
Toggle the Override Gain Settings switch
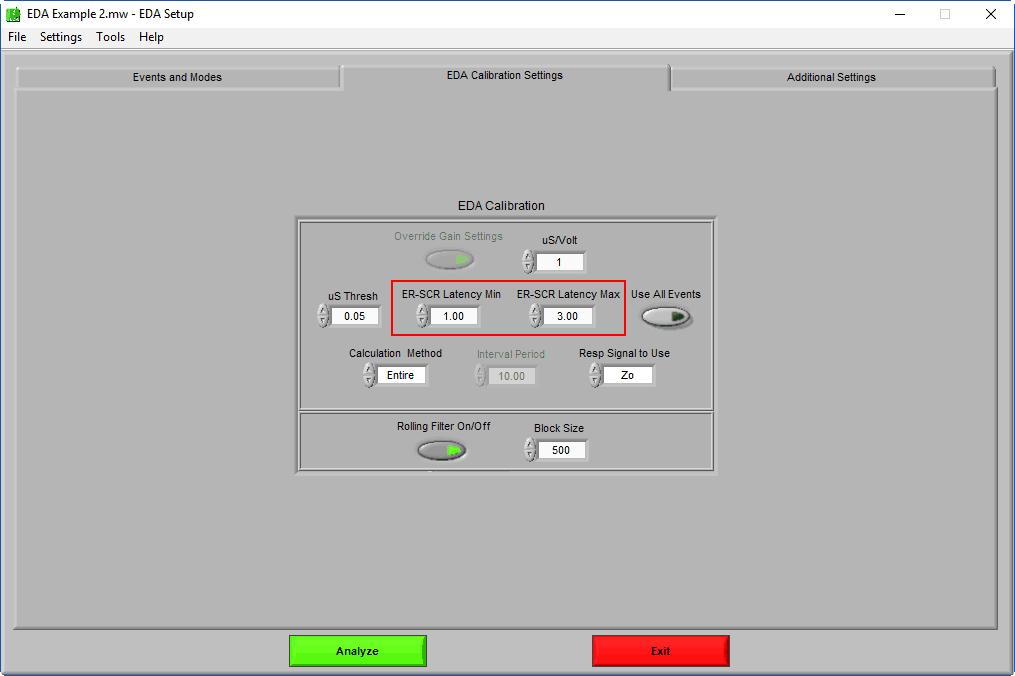(x=449, y=260)
